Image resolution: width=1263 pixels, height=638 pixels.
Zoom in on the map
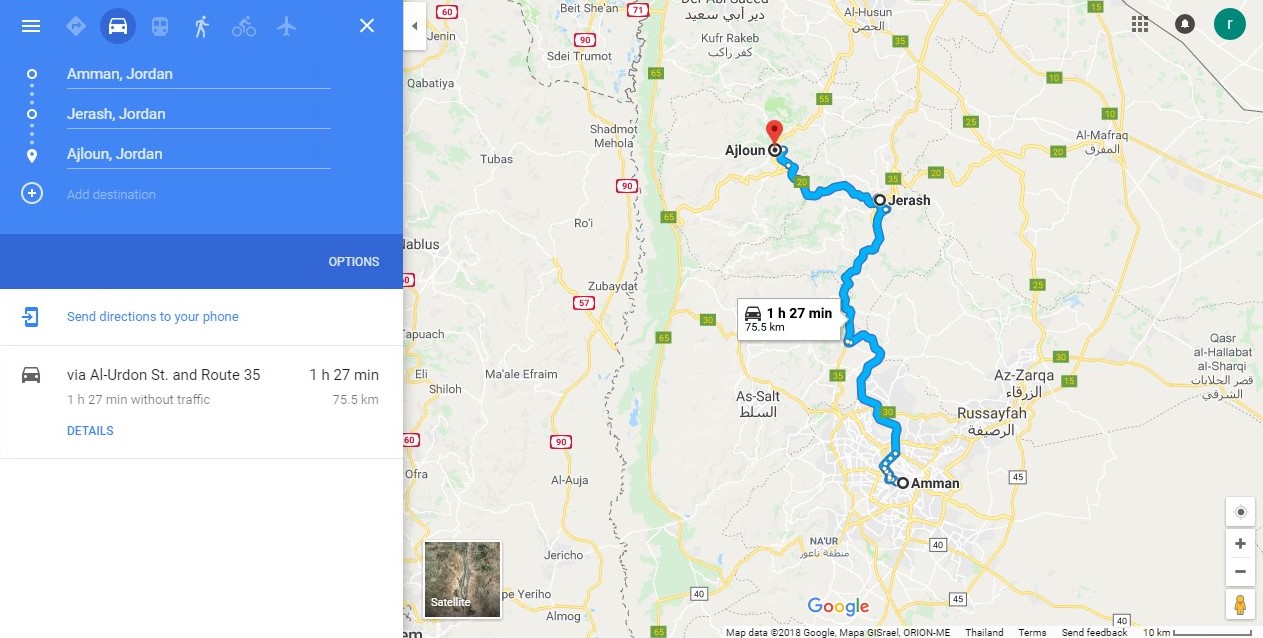1240,544
